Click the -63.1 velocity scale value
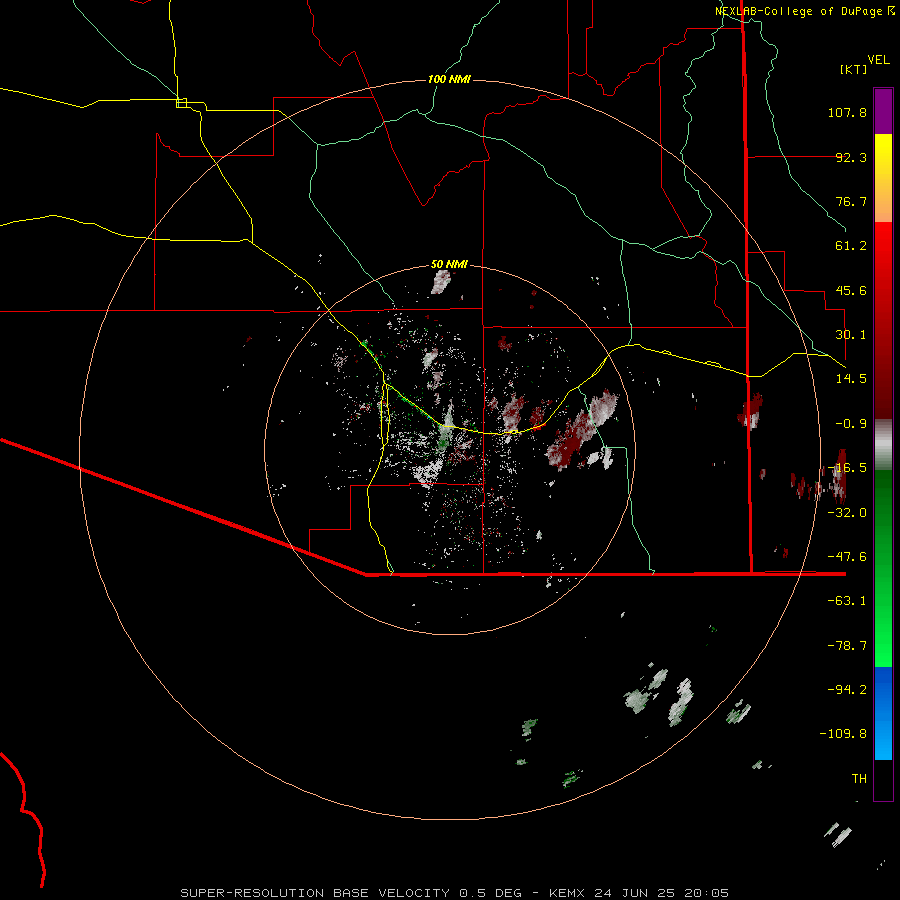Image resolution: width=900 pixels, height=900 pixels. [x=847, y=601]
